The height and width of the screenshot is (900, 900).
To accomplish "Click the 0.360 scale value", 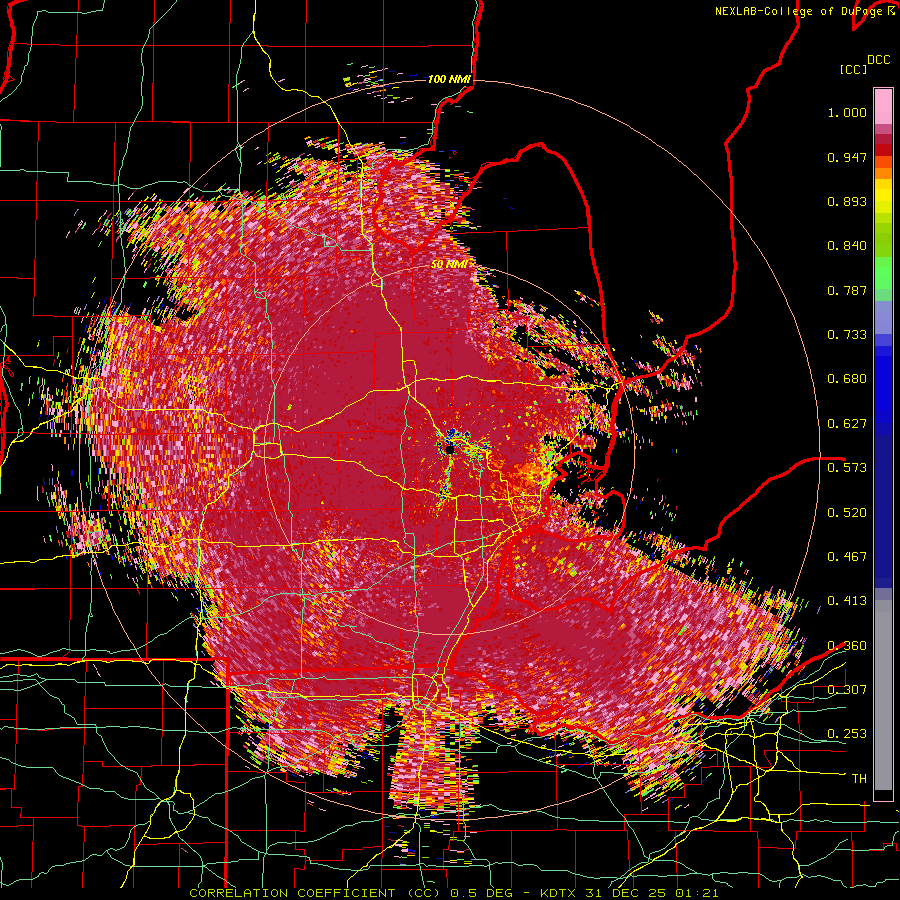I will 847,646.
